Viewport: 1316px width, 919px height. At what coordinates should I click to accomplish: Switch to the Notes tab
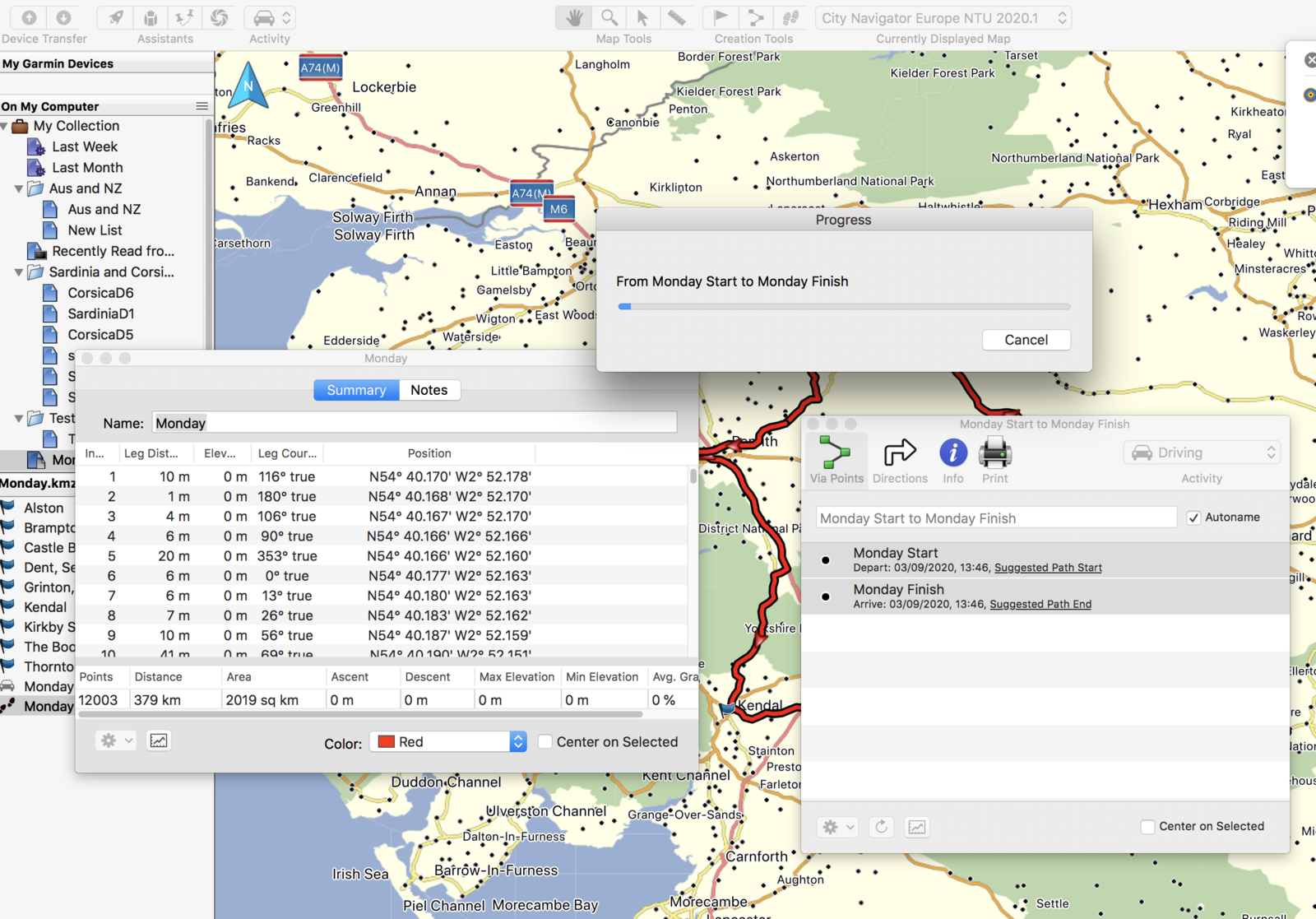pyautogui.click(x=429, y=390)
